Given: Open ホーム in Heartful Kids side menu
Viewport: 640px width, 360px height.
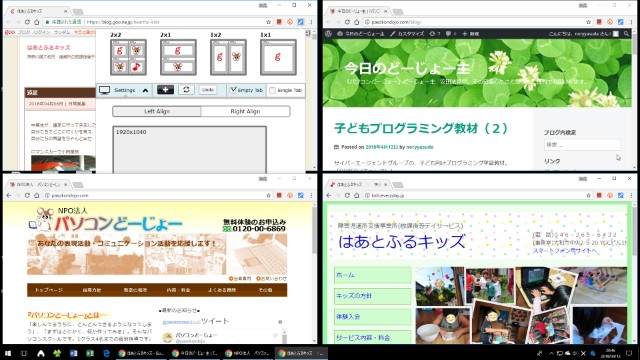Looking at the screenshot, I should pos(372,275).
